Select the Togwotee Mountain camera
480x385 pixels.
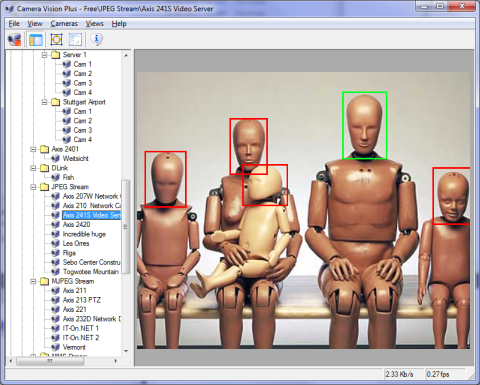point(91,272)
